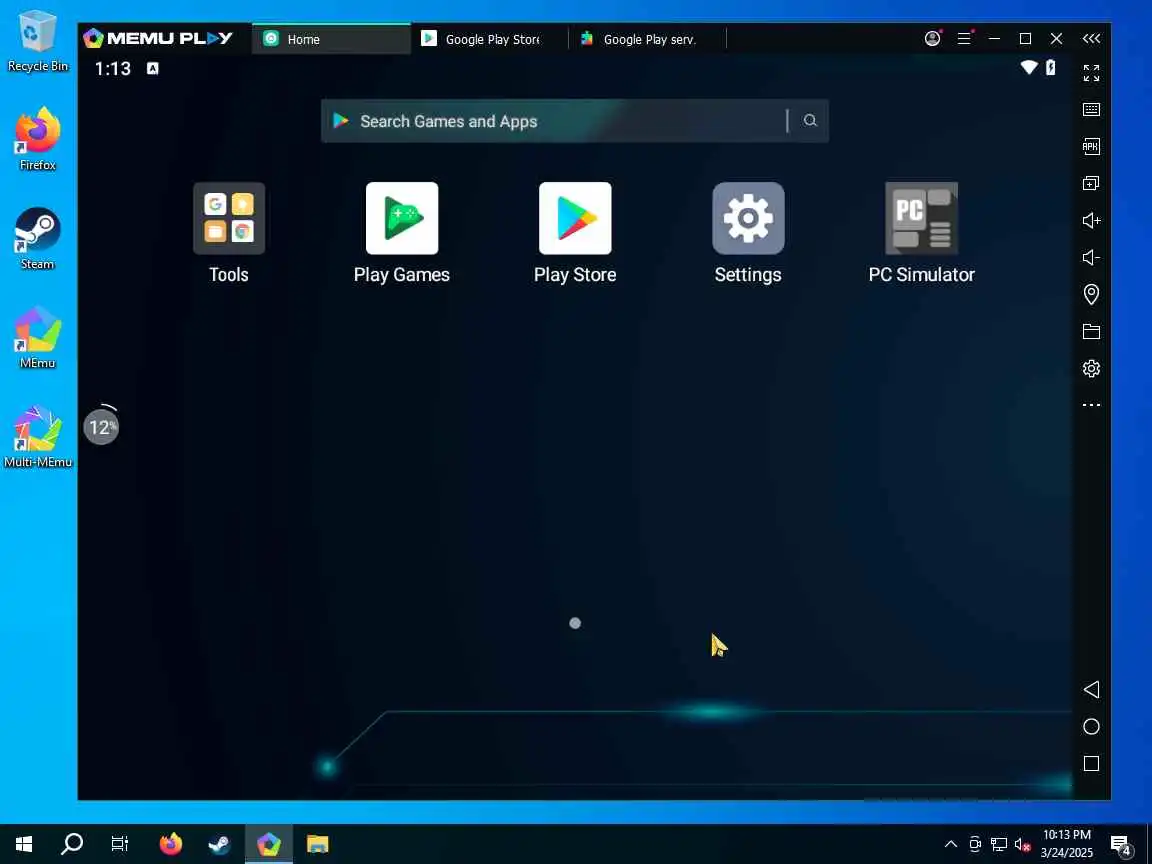Open the multi-instance window icon
Image resolution: width=1152 pixels, height=864 pixels.
tap(1091, 183)
